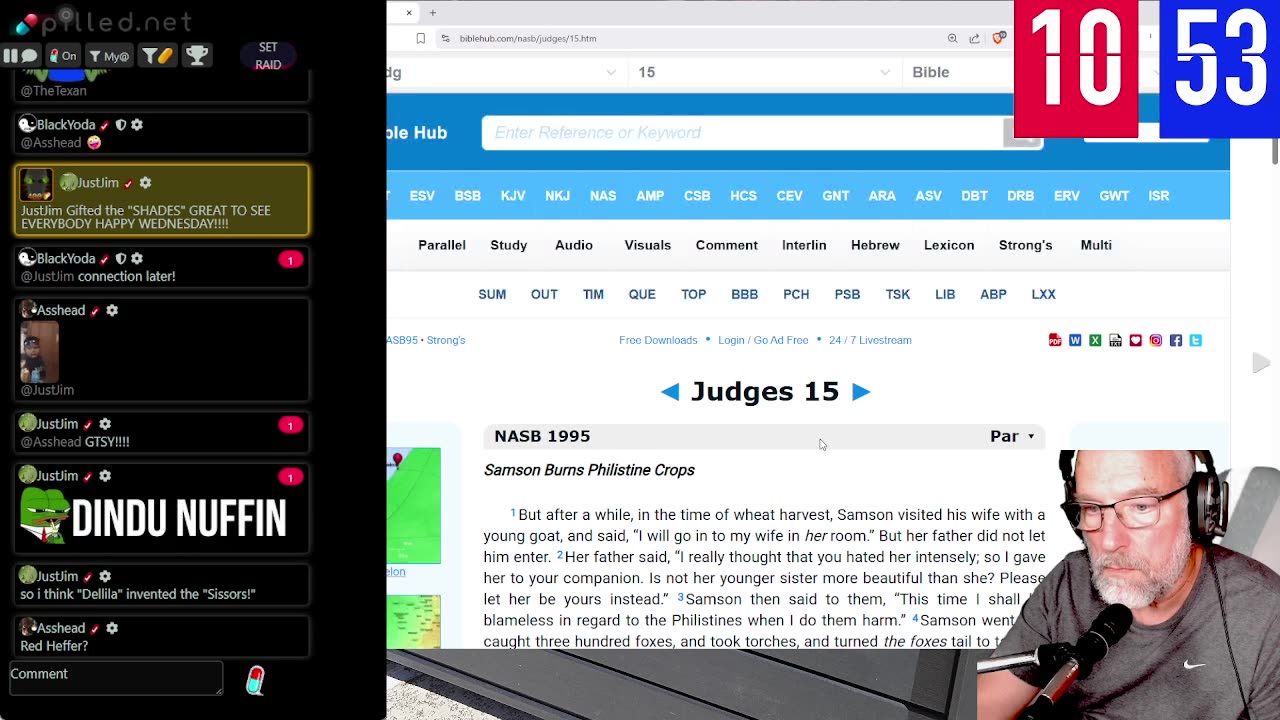This screenshot has height=720, width=1280.
Task: Click the TSK link
Action: coord(898,294)
